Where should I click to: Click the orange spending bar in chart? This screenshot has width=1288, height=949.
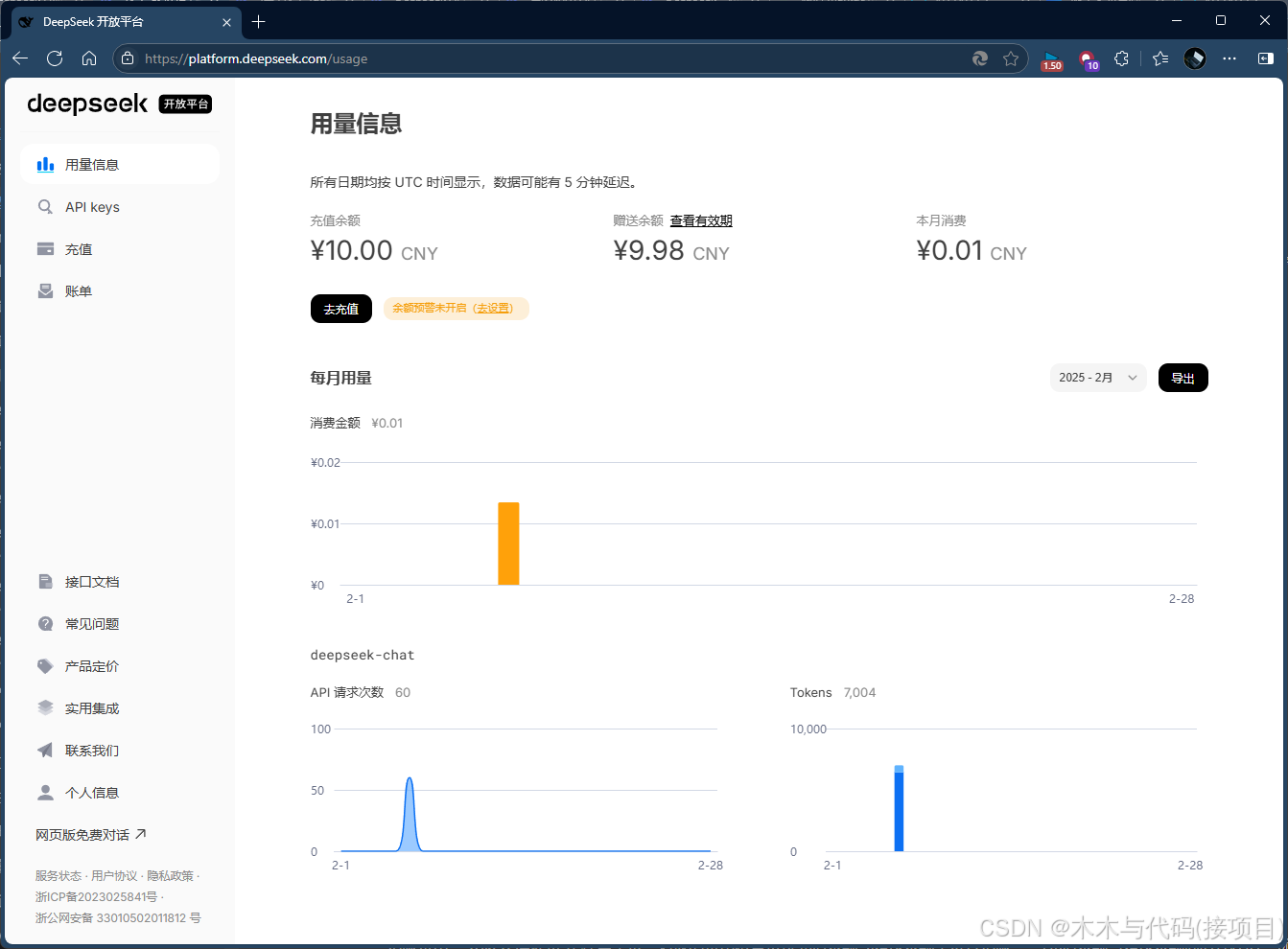508,544
